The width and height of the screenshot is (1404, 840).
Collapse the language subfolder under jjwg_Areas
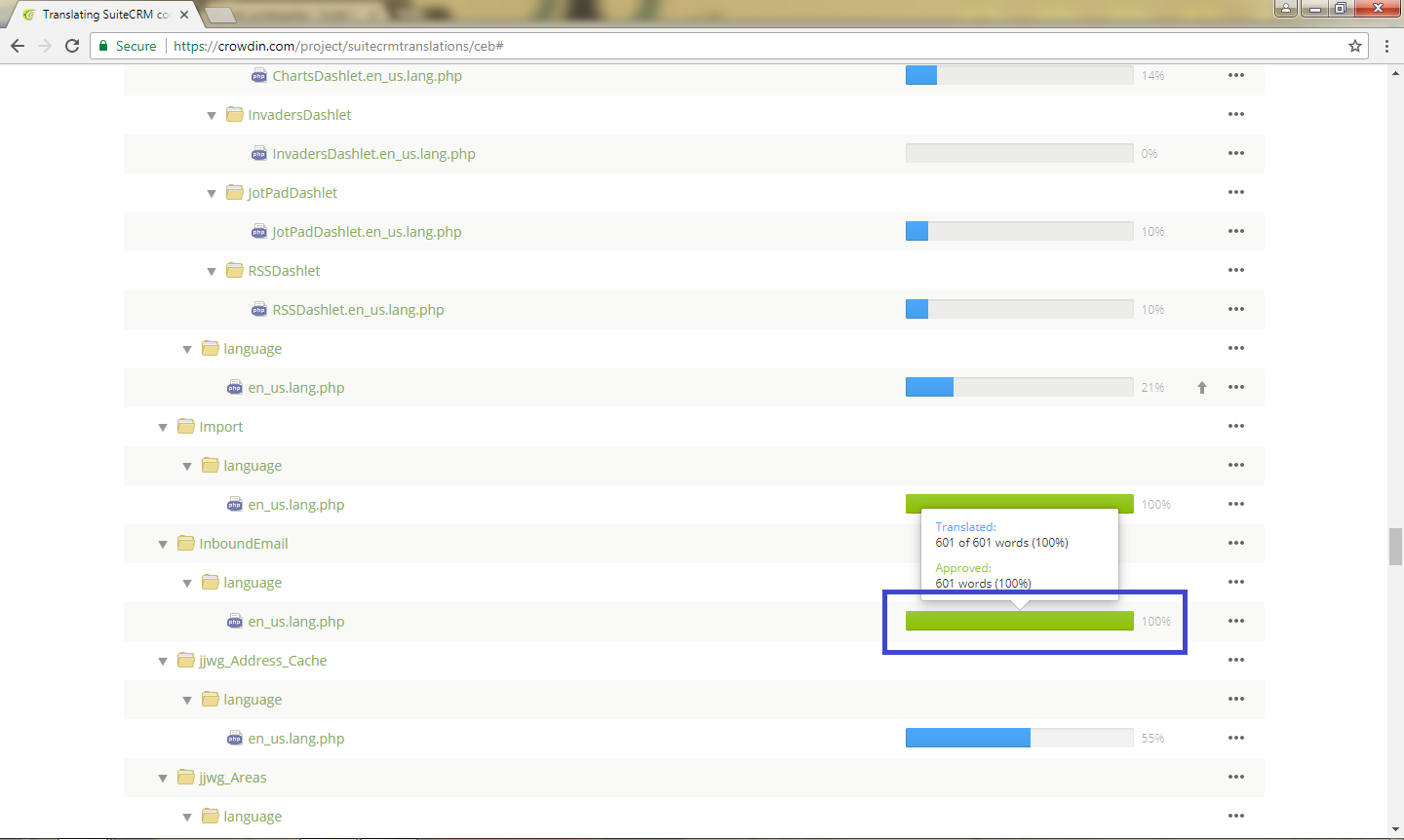tap(187, 817)
